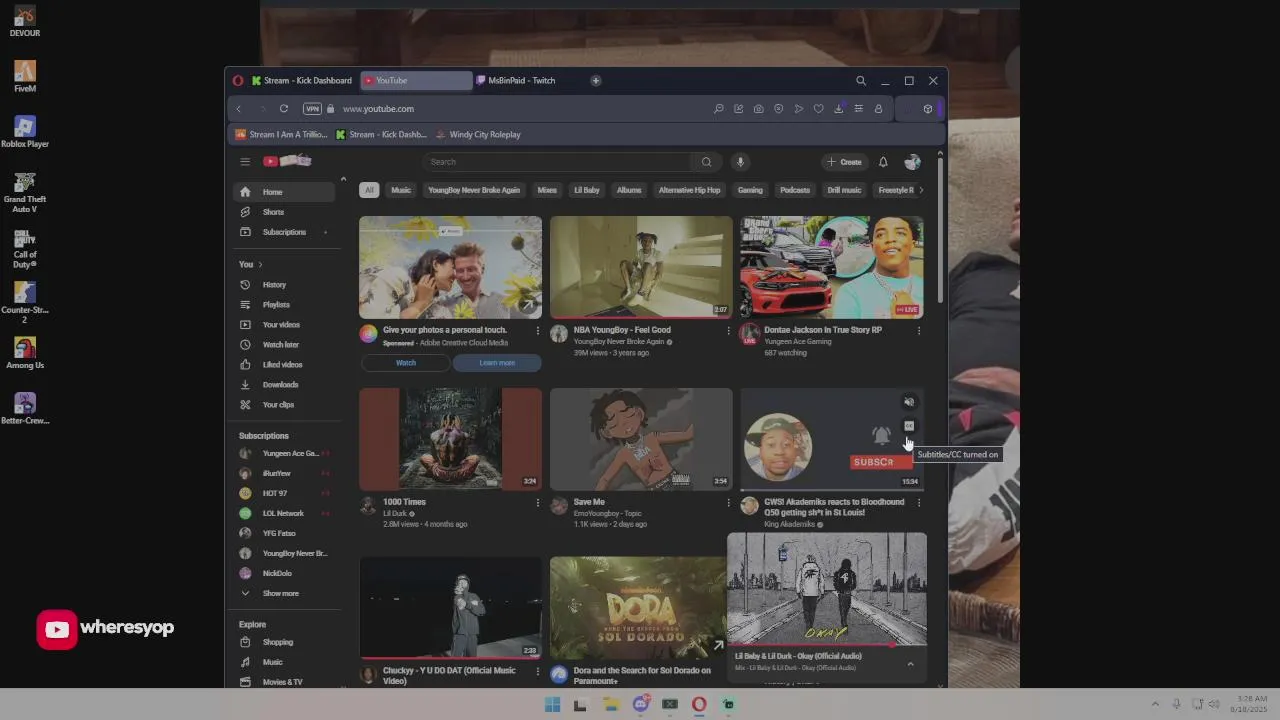Open HOT 97 subscription channel
1280x720 pixels.
(284, 493)
